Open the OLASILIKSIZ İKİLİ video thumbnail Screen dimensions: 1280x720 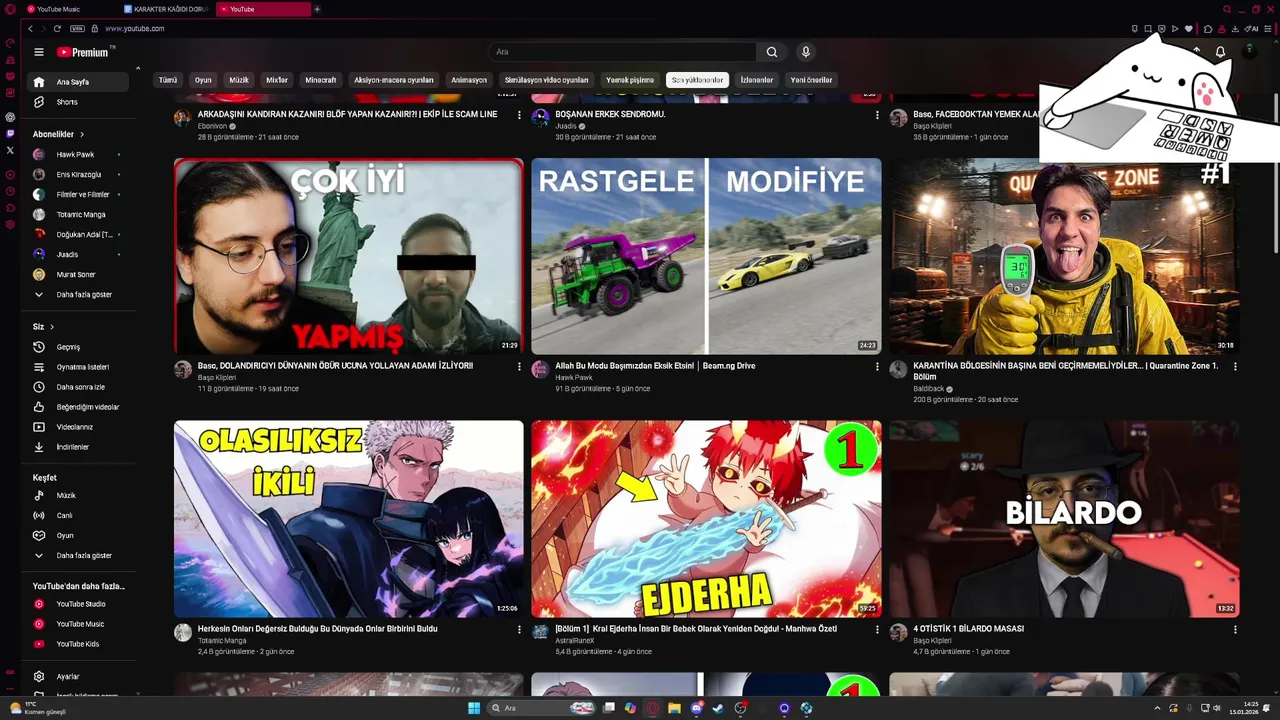[348, 519]
